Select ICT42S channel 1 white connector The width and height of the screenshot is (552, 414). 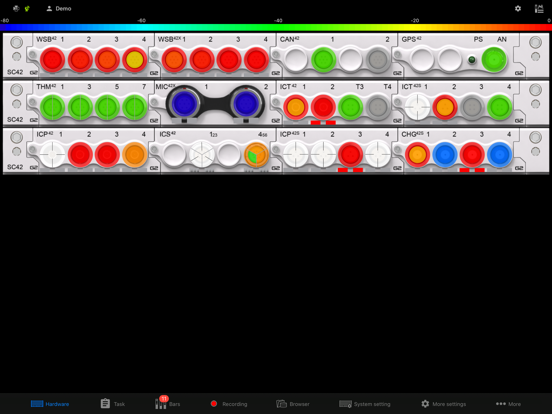pyautogui.click(x=418, y=107)
